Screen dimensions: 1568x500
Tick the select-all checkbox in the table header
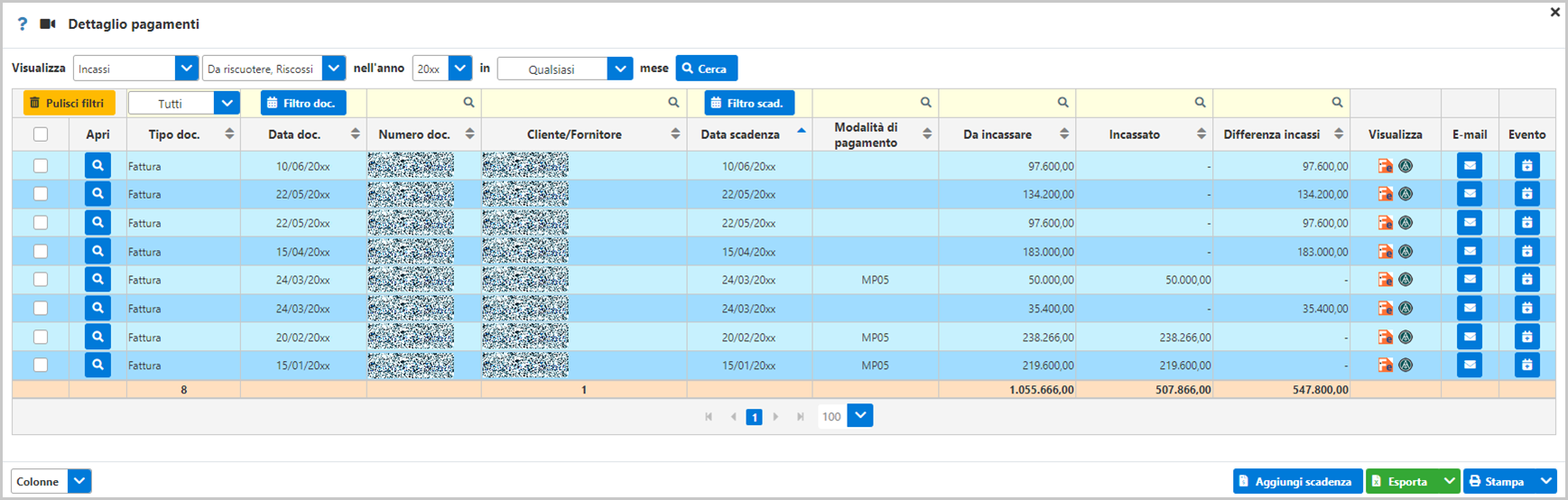41,134
